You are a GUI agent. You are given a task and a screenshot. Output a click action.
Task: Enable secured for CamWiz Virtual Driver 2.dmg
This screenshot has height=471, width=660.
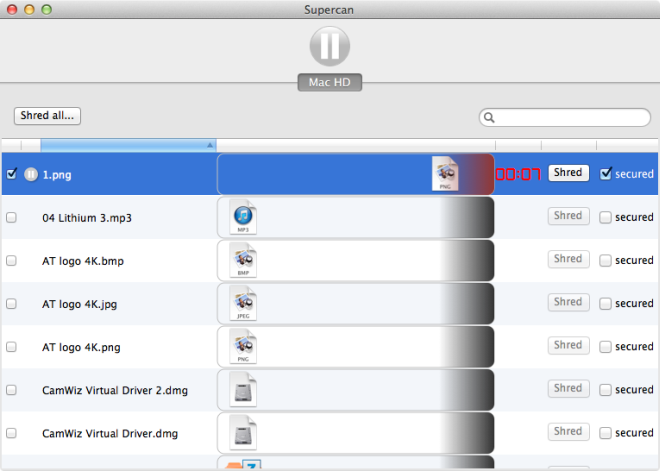[x=605, y=390]
